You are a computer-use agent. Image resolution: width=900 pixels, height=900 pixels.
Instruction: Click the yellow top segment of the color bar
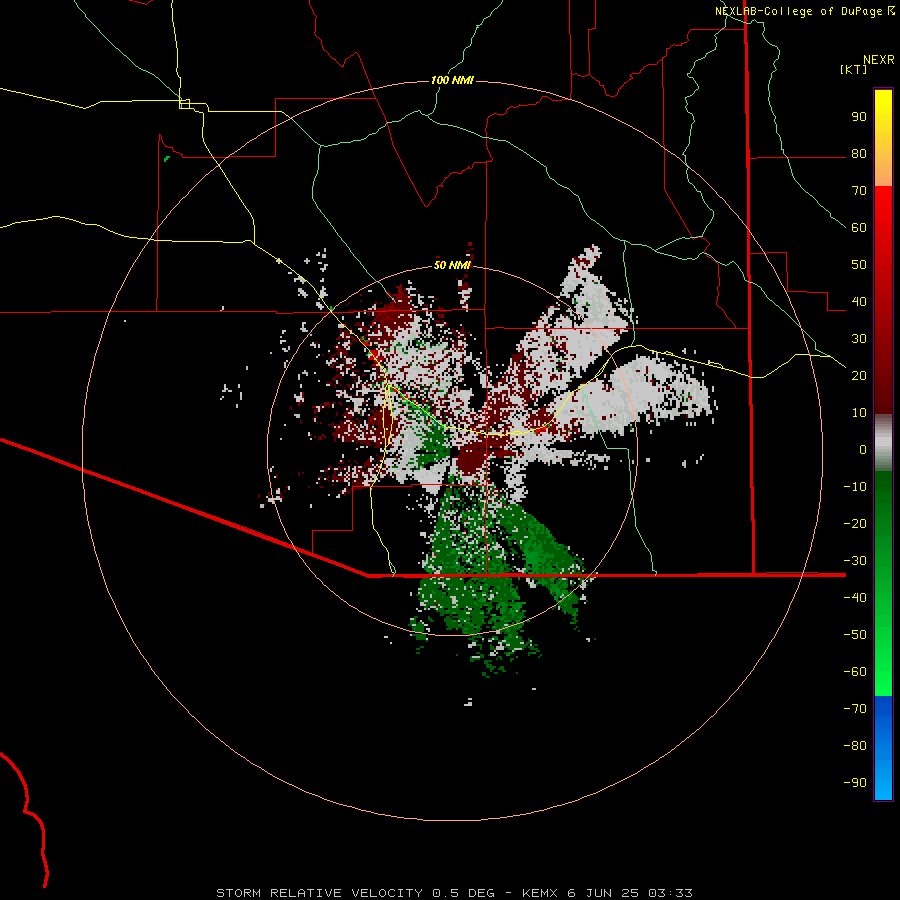coord(883,138)
